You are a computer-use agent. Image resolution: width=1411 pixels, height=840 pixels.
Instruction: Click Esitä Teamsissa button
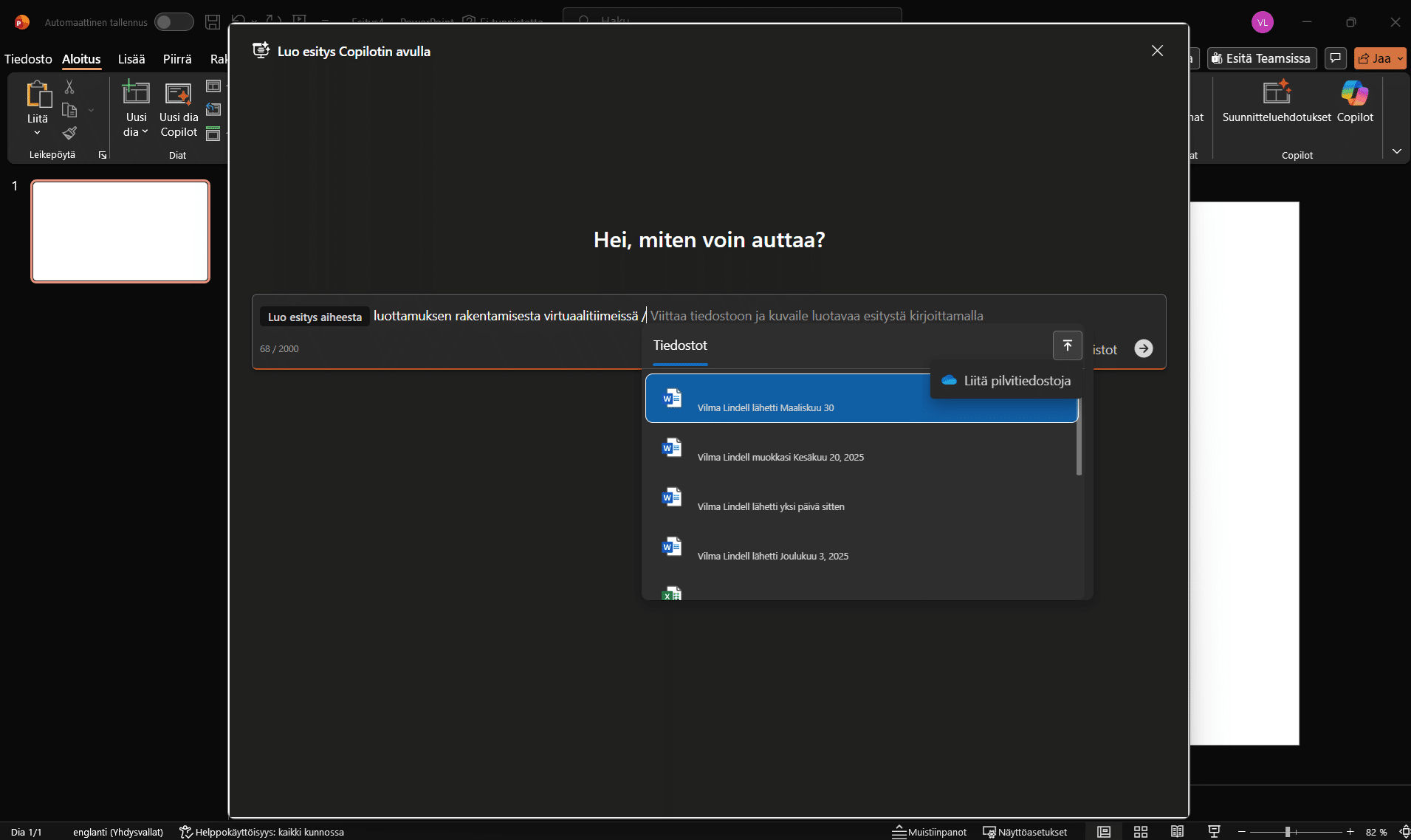tap(1261, 58)
